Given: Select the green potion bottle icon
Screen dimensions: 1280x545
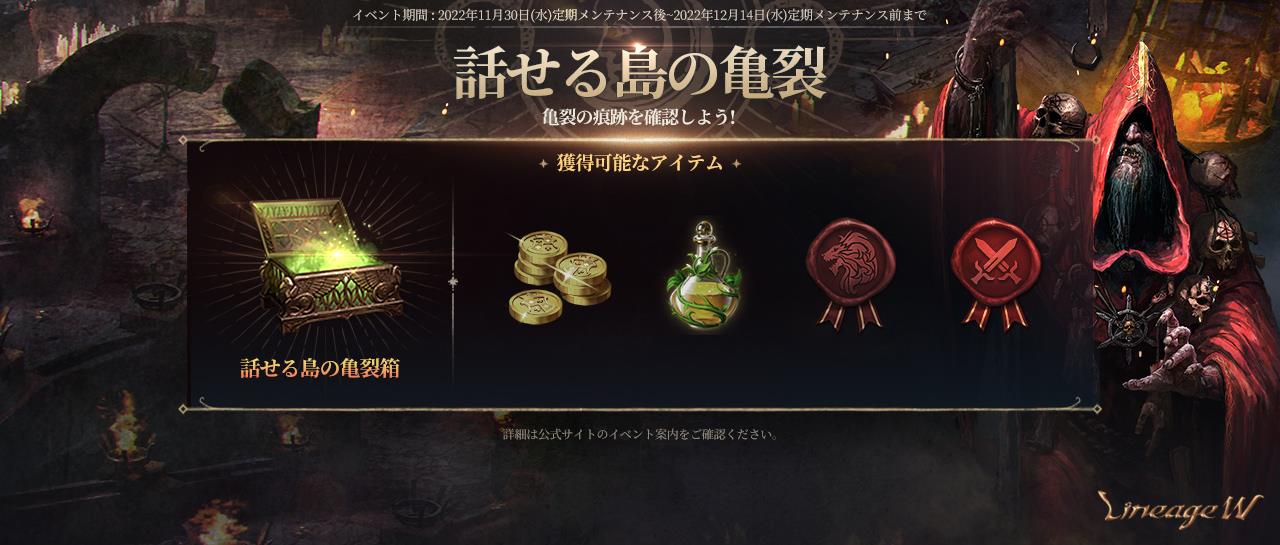Looking at the screenshot, I should (x=706, y=276).
